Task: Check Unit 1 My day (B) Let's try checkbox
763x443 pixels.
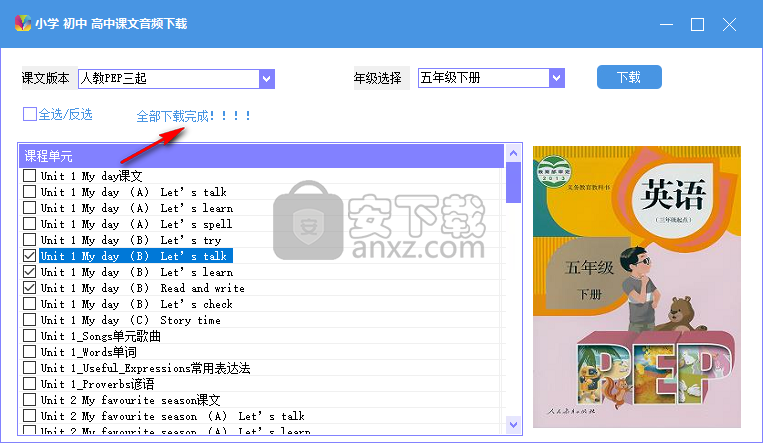Action: click(30, 240)
